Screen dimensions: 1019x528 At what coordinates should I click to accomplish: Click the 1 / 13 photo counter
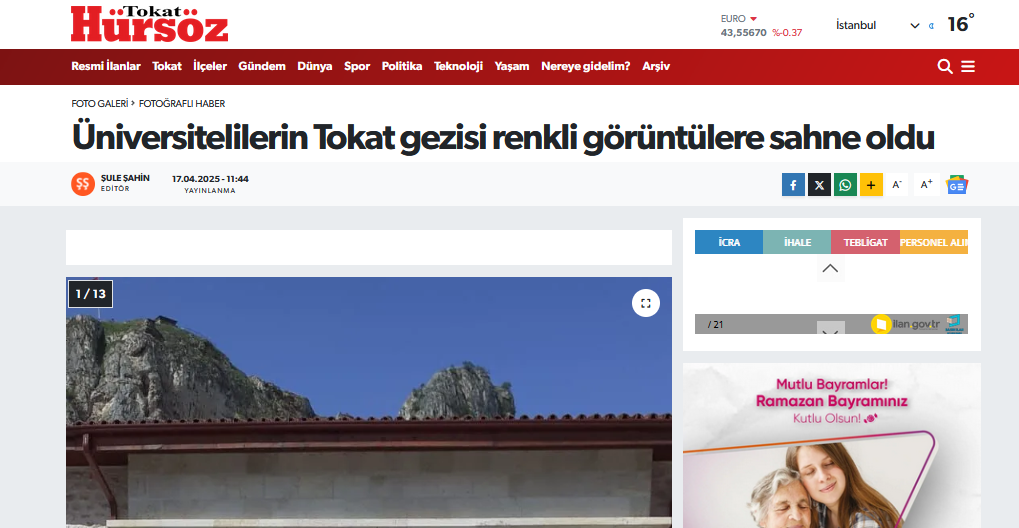(90, 294)
